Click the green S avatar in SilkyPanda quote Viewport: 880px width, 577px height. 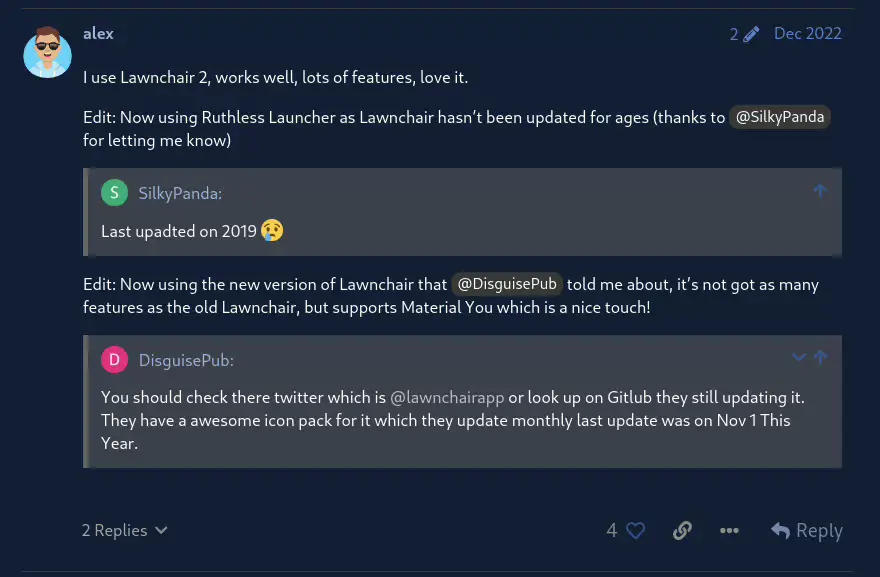[115, 193]
